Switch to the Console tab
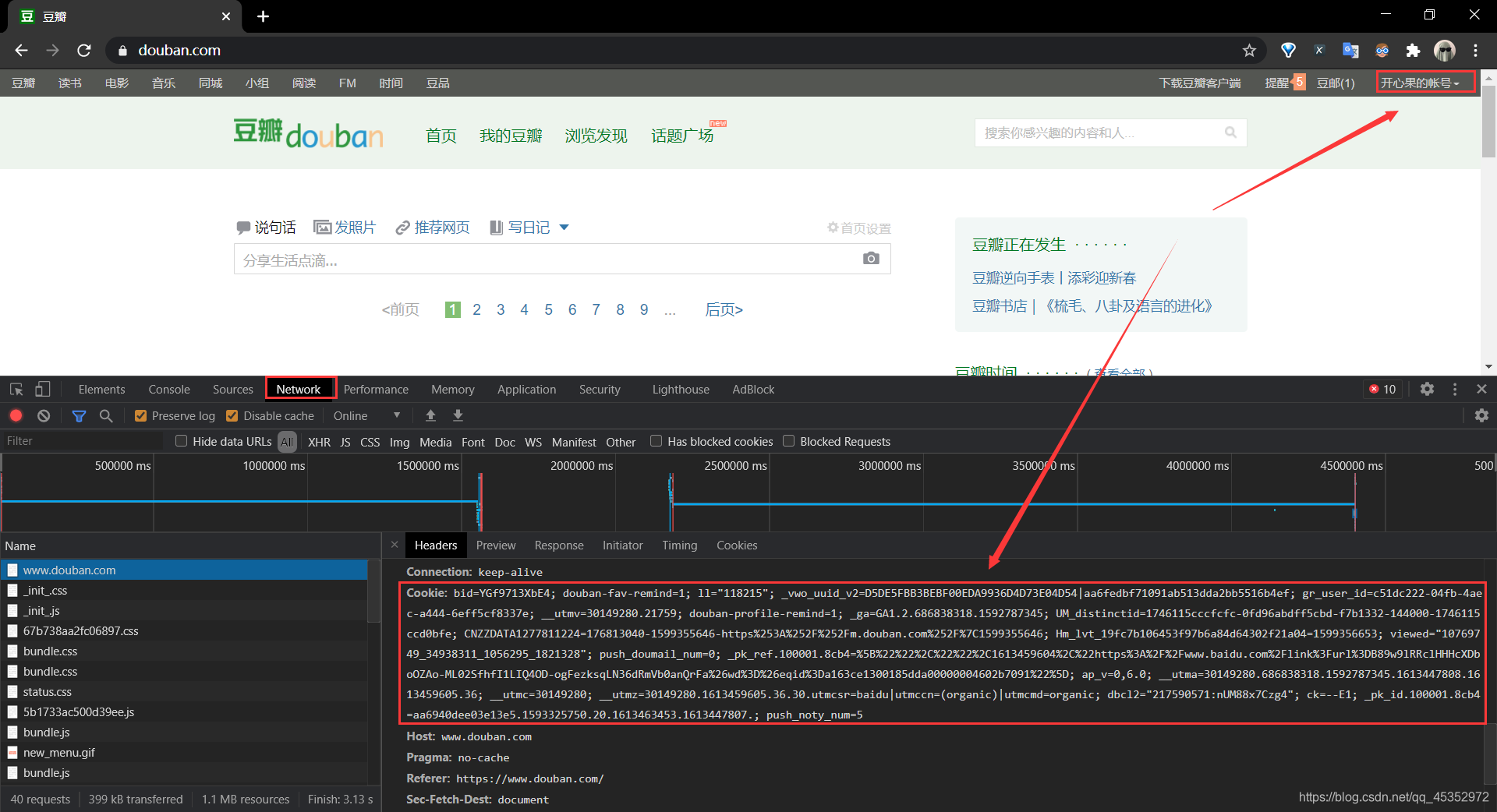Screen dimensions: 1497x812 169,390
